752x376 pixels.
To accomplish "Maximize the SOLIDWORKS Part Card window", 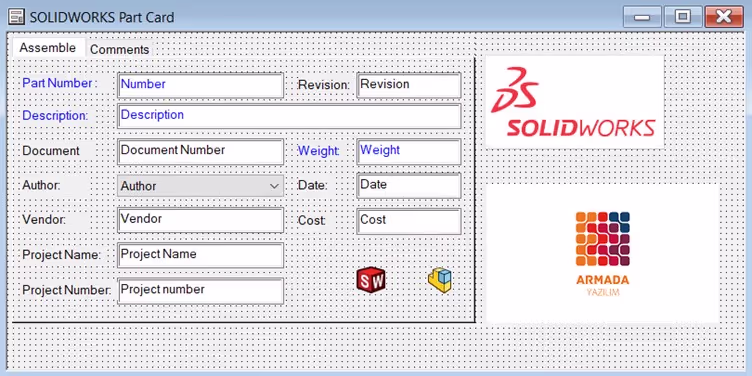I will [x=682, y=17].
